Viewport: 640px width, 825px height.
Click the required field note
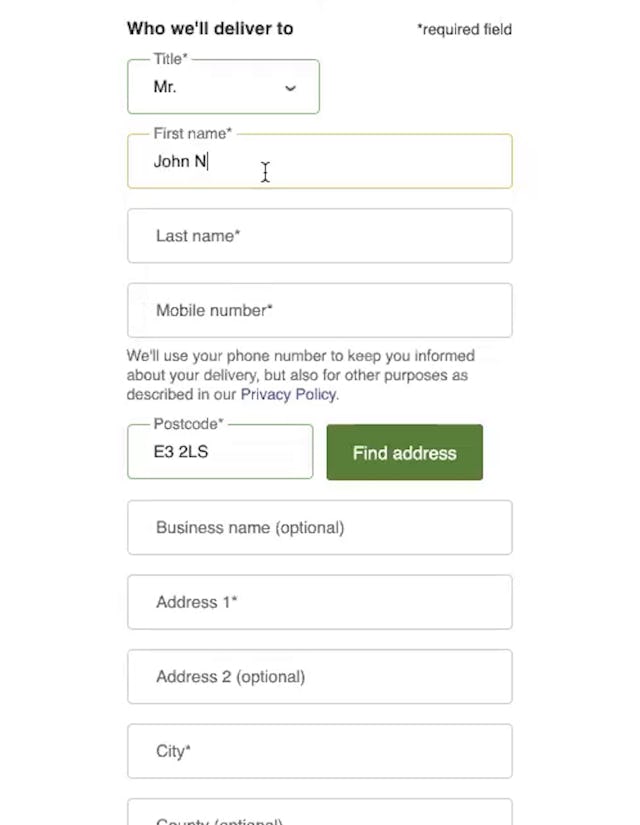[464, 29]
